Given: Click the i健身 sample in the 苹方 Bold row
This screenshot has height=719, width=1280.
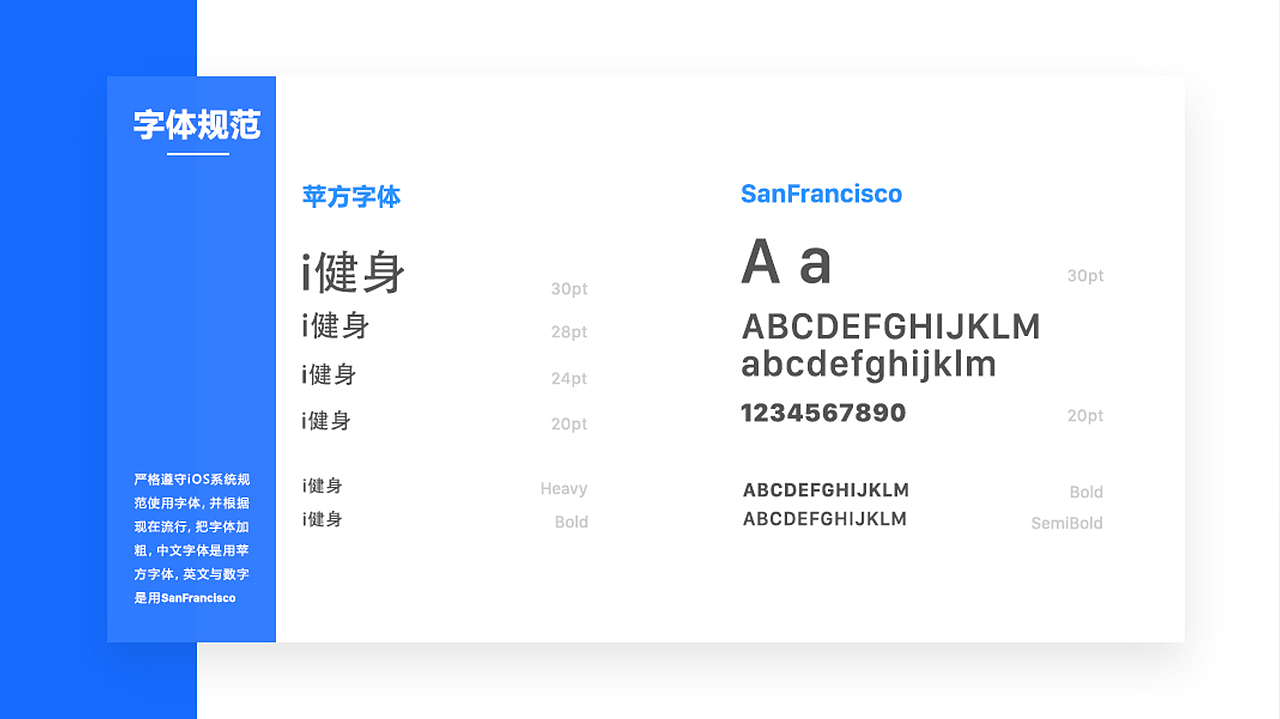Looking at the screenshot, I should click(x=322, y=519).
